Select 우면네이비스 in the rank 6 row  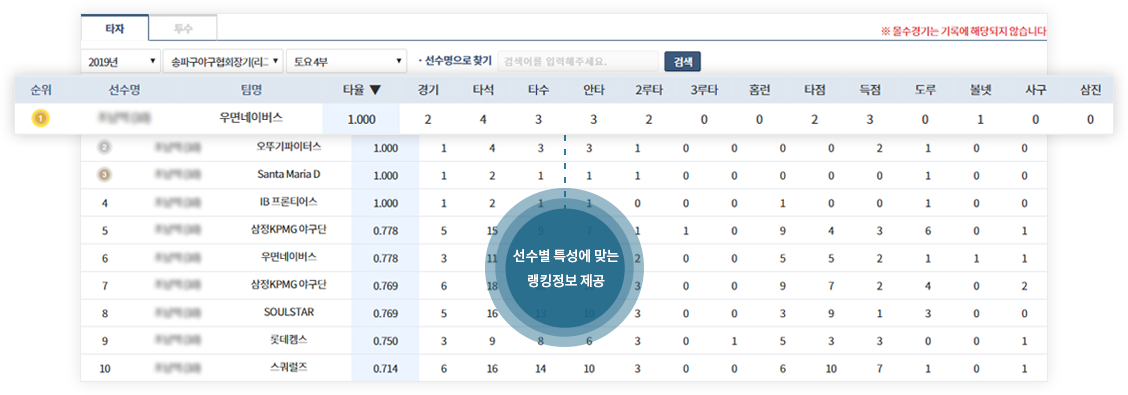click(x=288, y=256)
